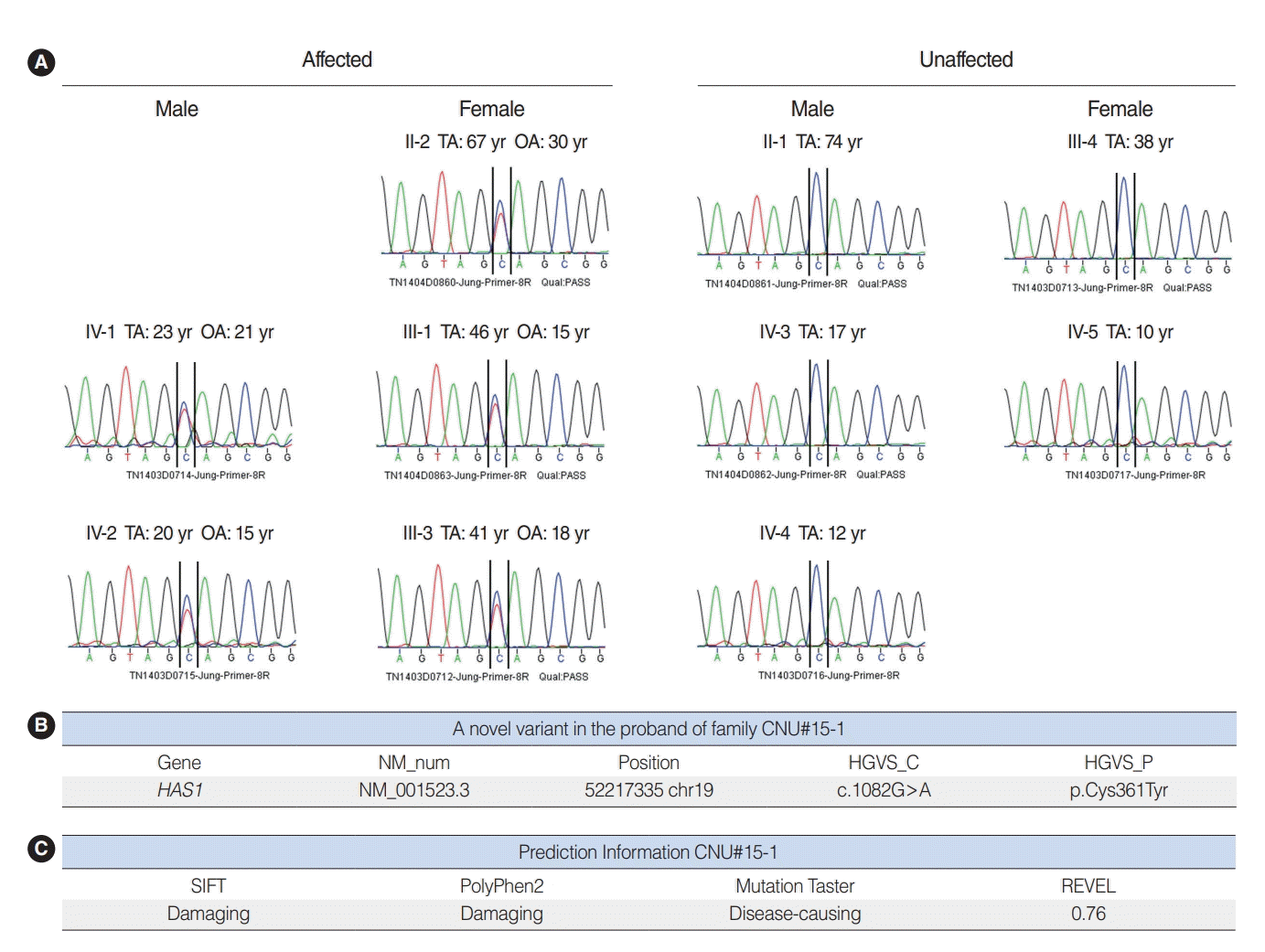The image size is (1265, 952).
Task: Select the IV-3 unaffected male chromatogram
Action: click(x=811, y=411)
